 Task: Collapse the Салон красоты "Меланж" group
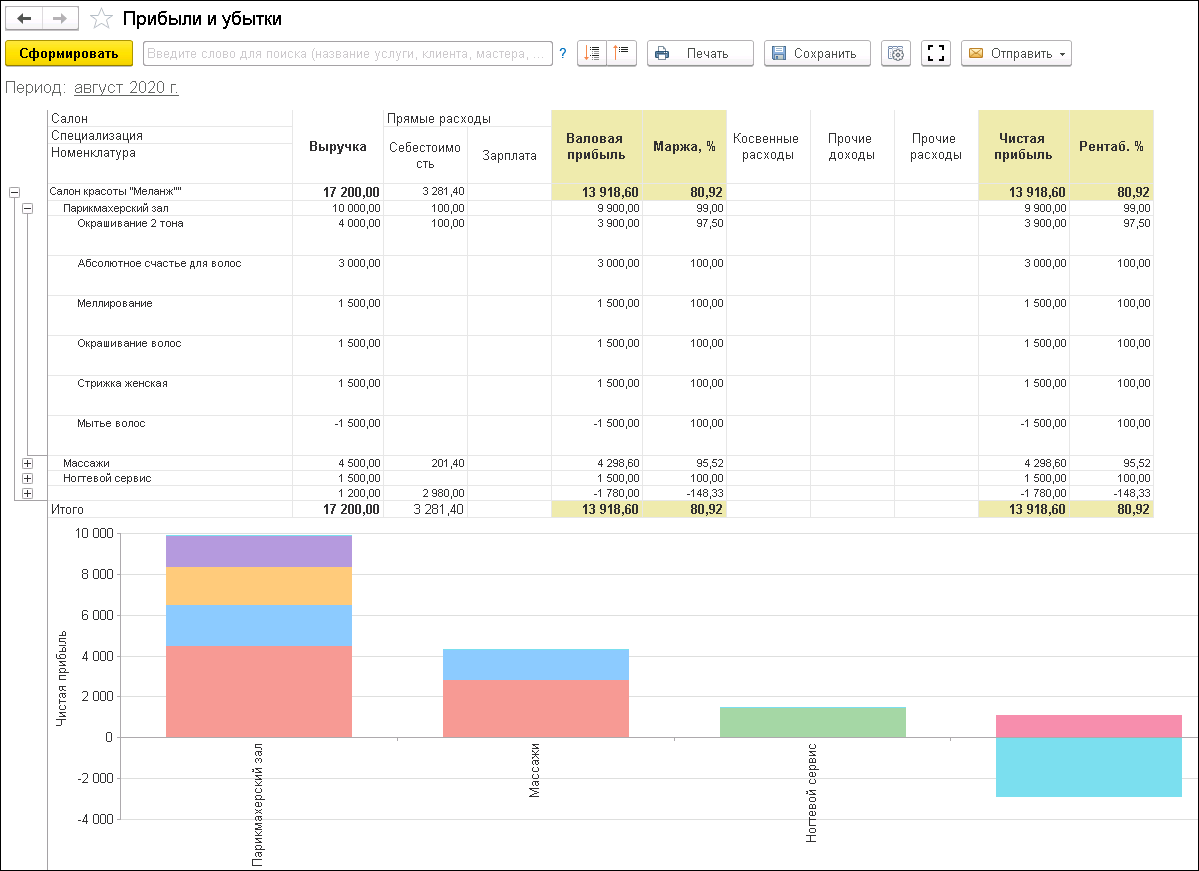pos(13,192)
